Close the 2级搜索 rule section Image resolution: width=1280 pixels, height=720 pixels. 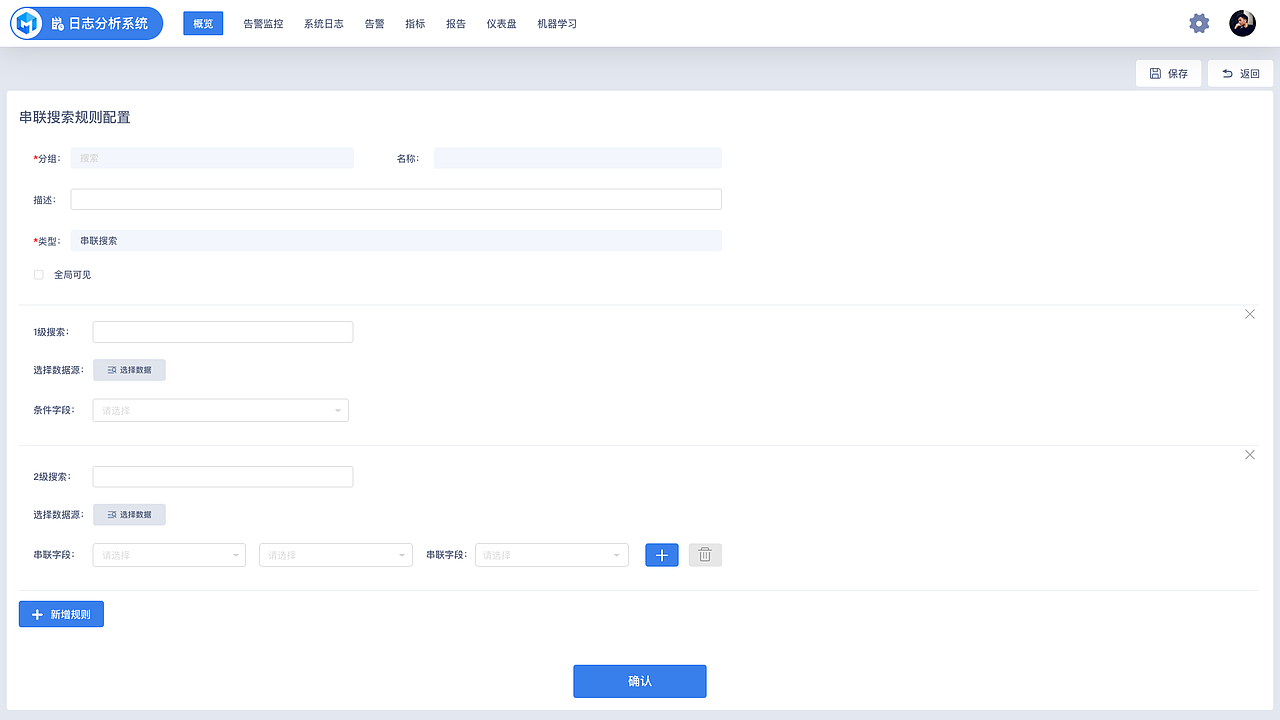1250,455
